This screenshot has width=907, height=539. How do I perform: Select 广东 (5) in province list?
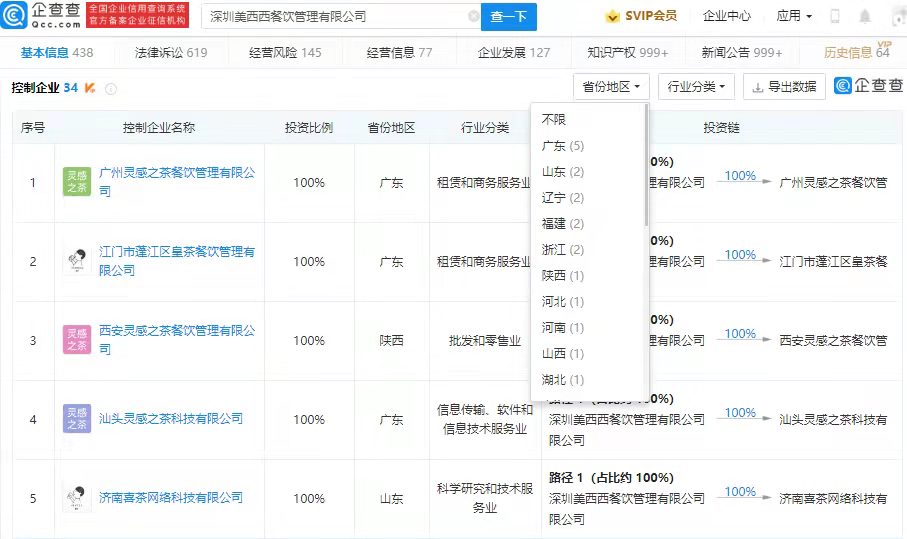coord(587,146)
